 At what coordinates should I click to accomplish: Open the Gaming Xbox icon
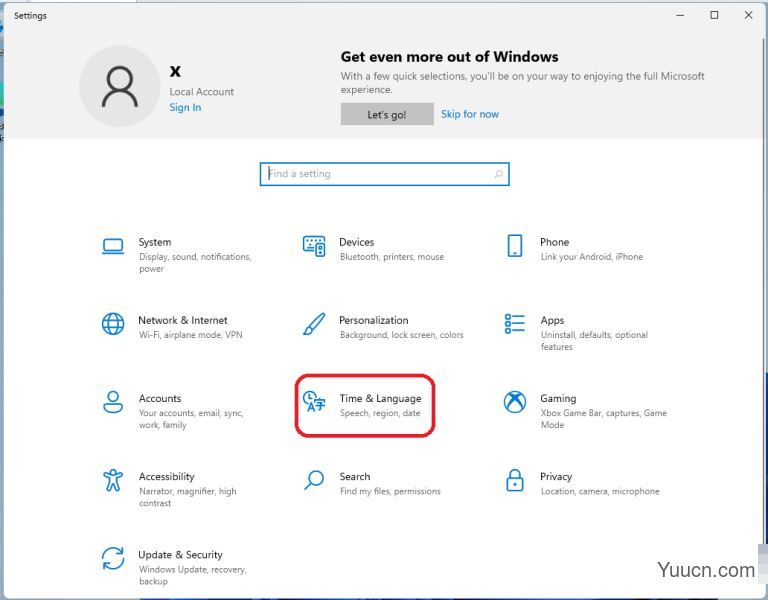515,402
